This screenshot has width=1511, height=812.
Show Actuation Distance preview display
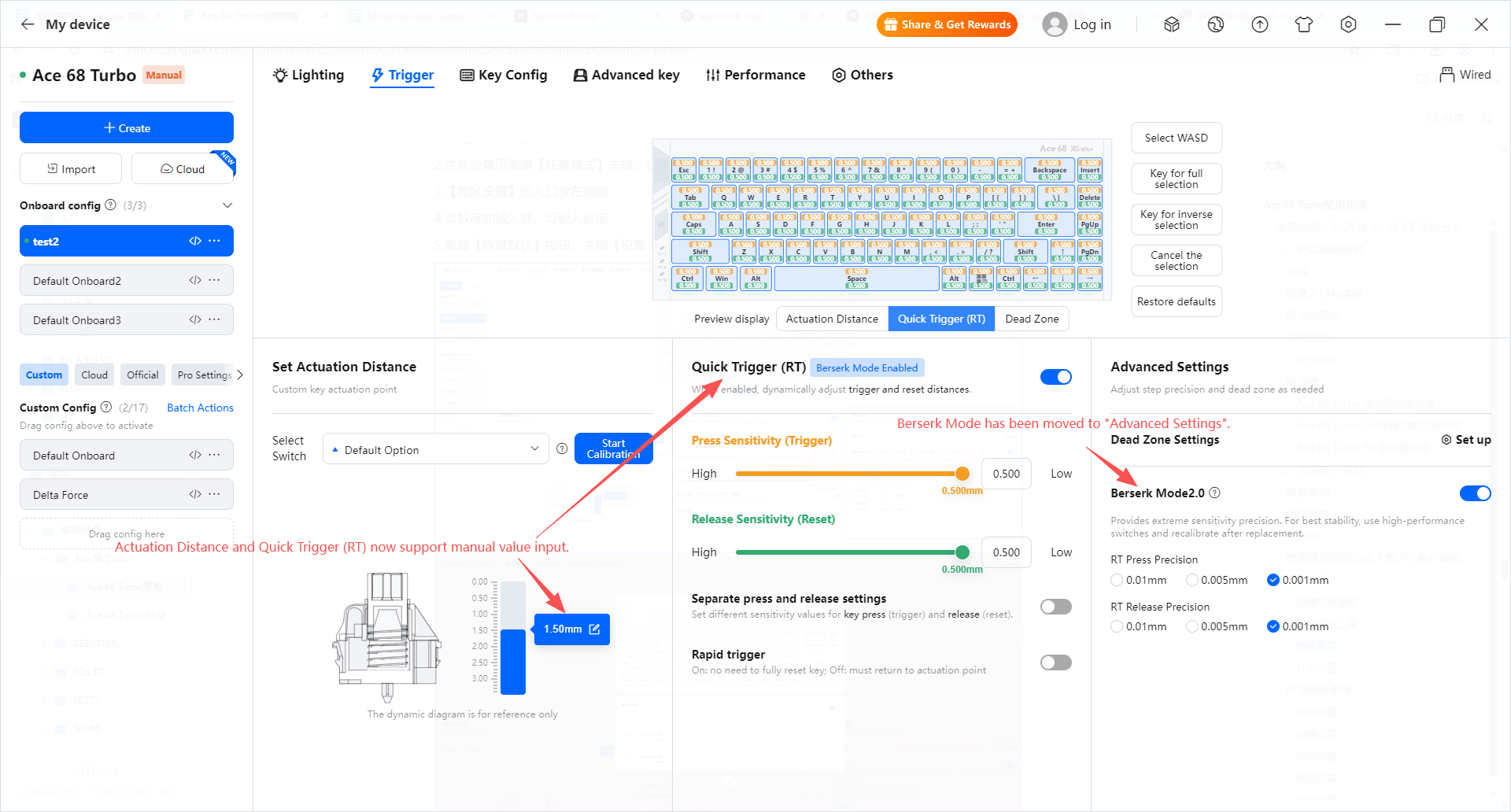pos(832,319)
